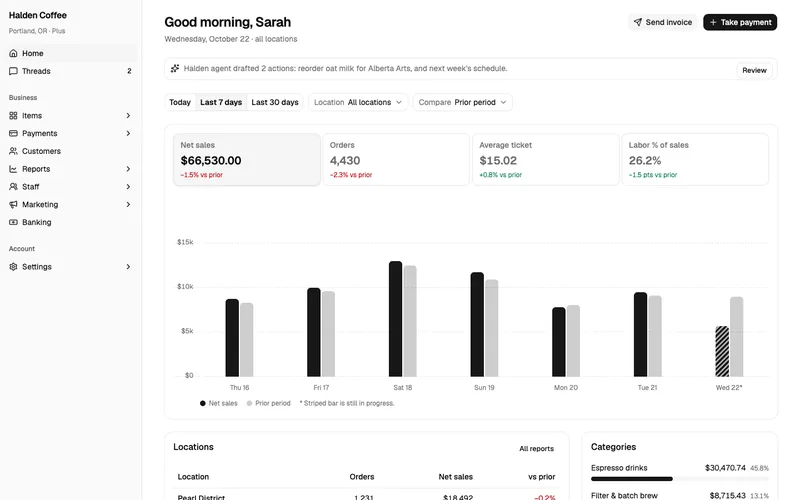Click the Fri 17 axis label
Viewport: 800px width, 500px height.
[x=321, y=388]
